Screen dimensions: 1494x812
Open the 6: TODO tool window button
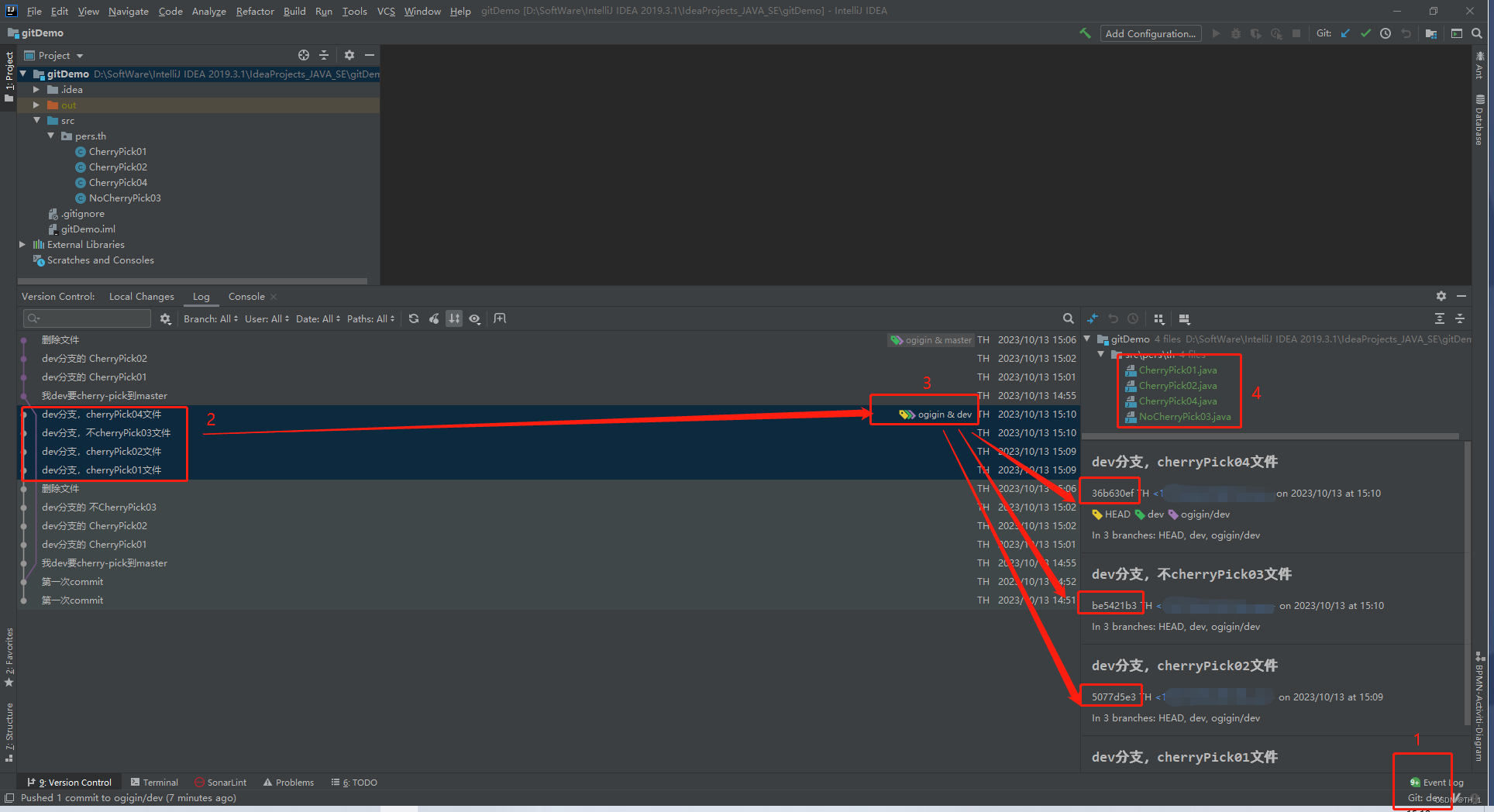click(x=354, y=783)
